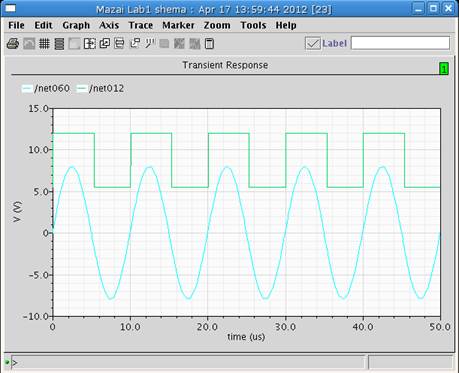Open the Marker menu
Screen dimensions: 459x373
[x=178, y=25]
